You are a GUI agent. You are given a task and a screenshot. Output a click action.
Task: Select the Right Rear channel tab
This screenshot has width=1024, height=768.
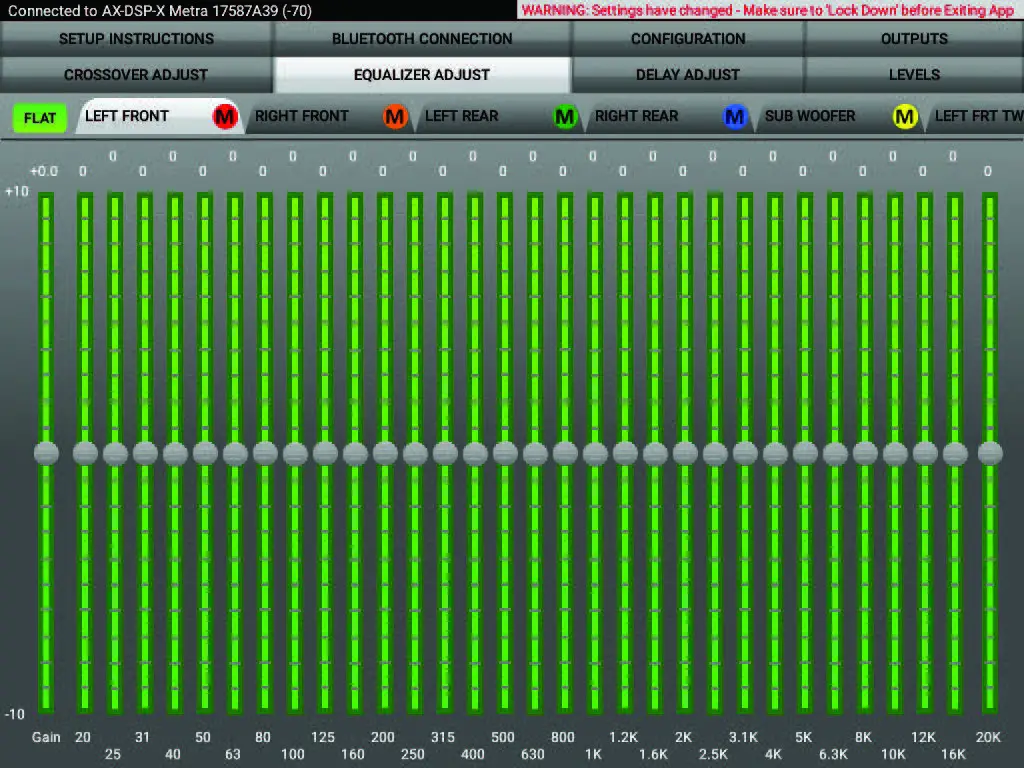tap(669, 116)
